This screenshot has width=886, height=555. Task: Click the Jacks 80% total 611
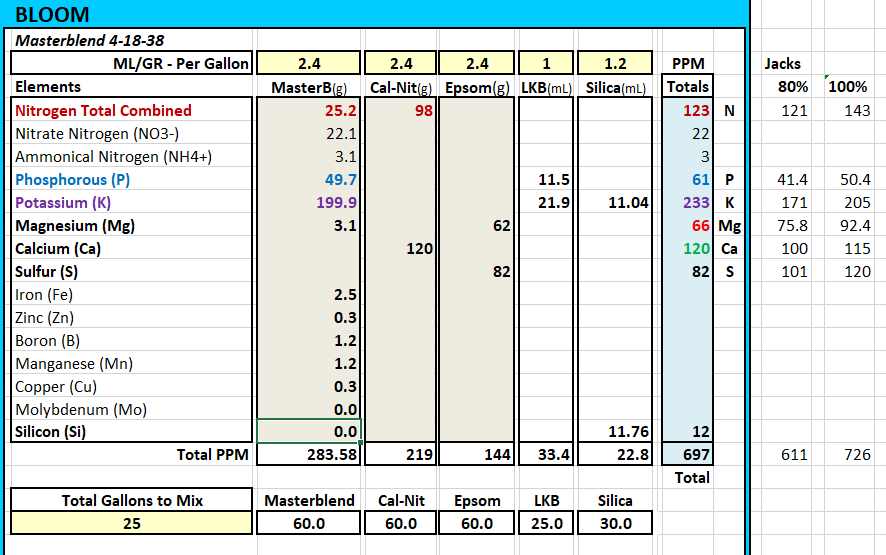pos(794,454)
